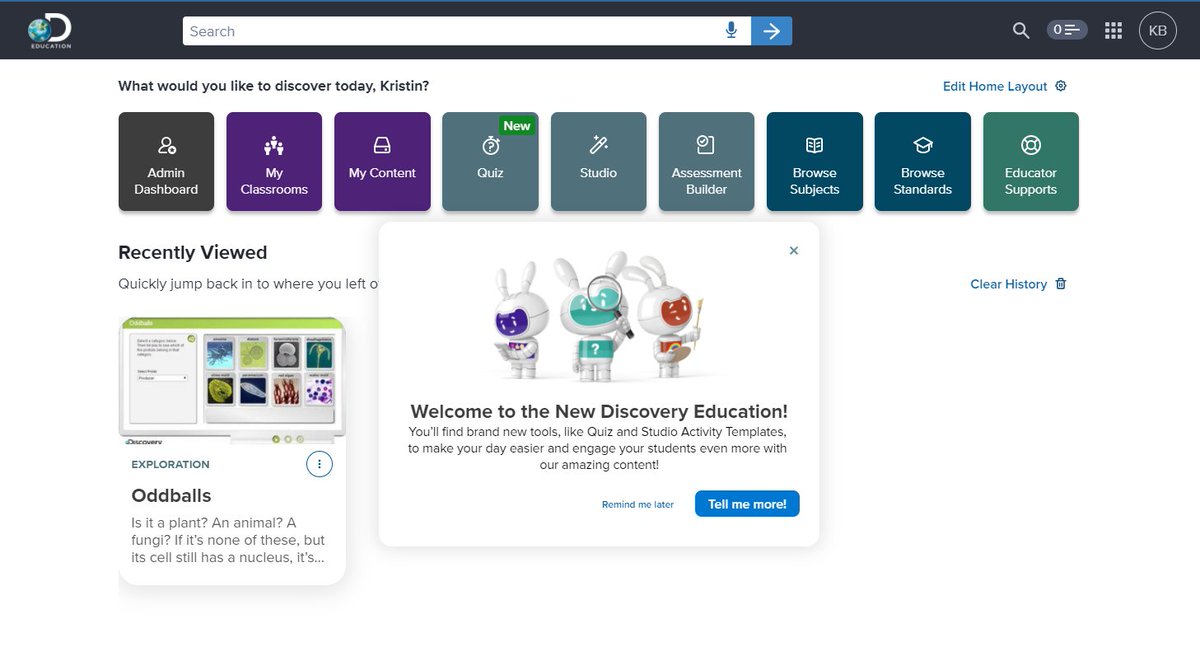The height and width of the screenshot is (647, 1200).
Task: Click the greeting text mentioning Kristin
Action: tap(273, 86)
